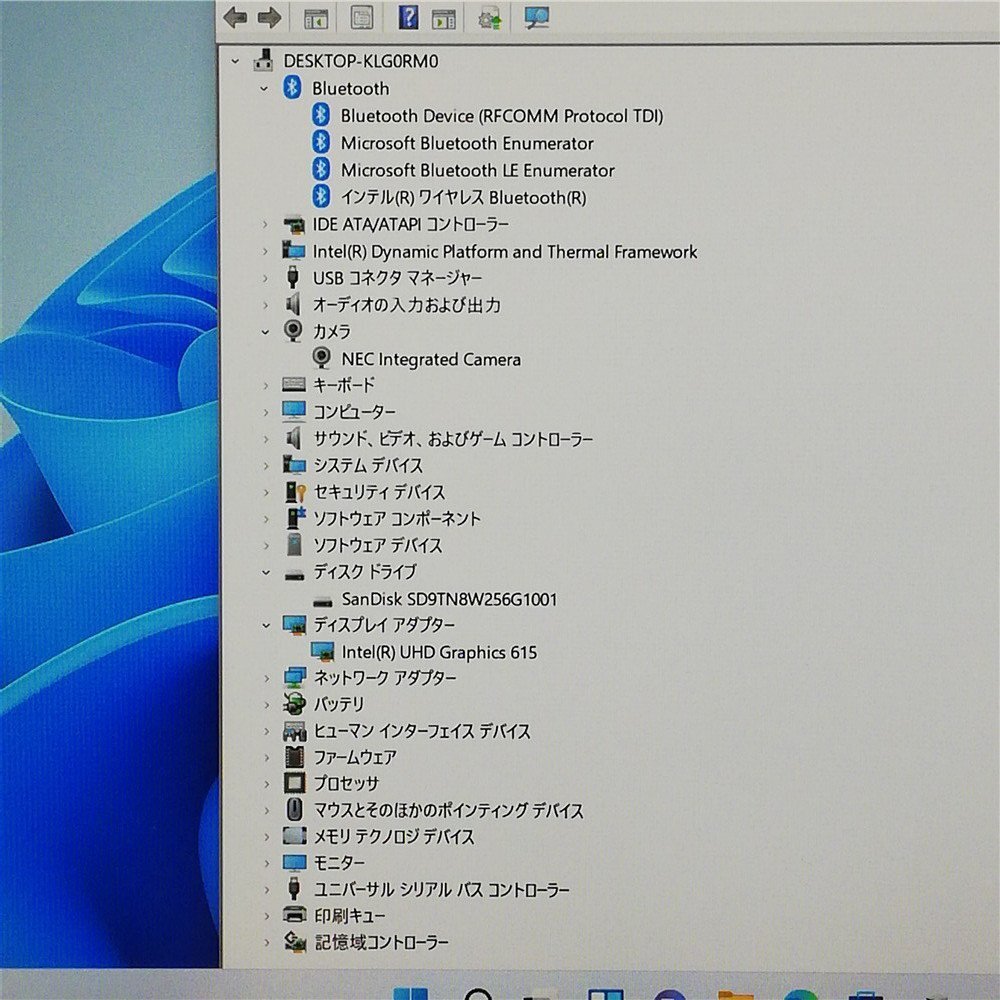This screenshot has height=1000, width=1000.
Task: Expand Intel(R) Dynamic Platform and Thermal Framework
Action: pyautogui.click(x=266, y=251)
